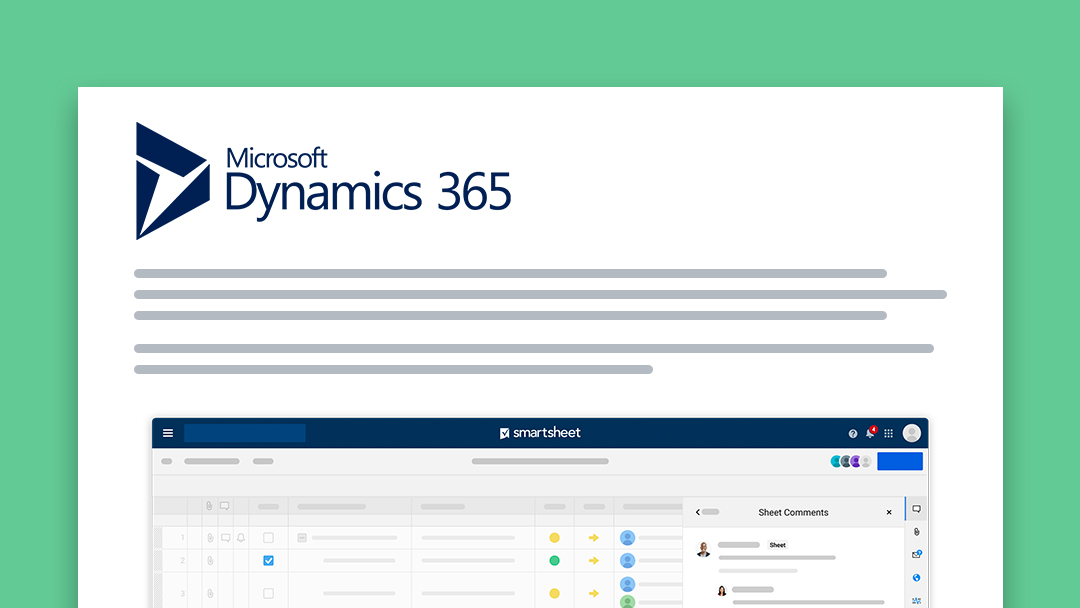Click row 2 assigned contact avatar
1080x608 pixels.
point(627,560)
